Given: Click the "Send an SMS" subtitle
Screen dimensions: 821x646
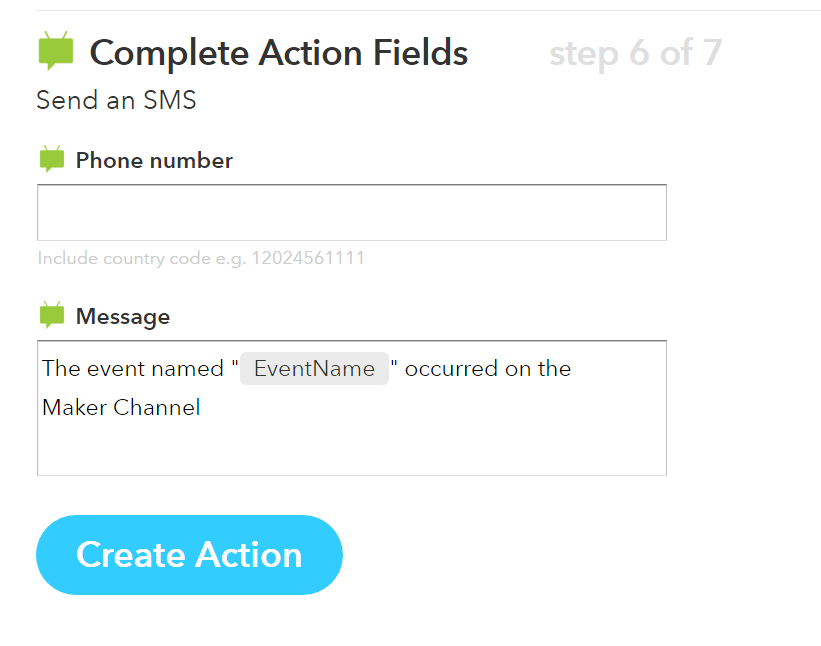Looking at the screenshot, I should click(116, 101).
